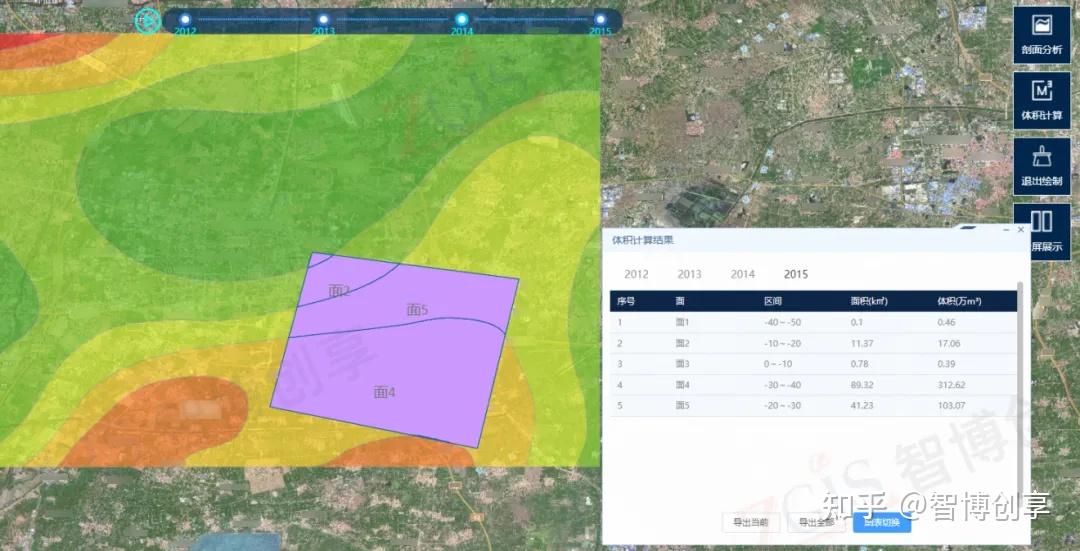Close the 体积计算结果 results panel

tap(1021, 229)
